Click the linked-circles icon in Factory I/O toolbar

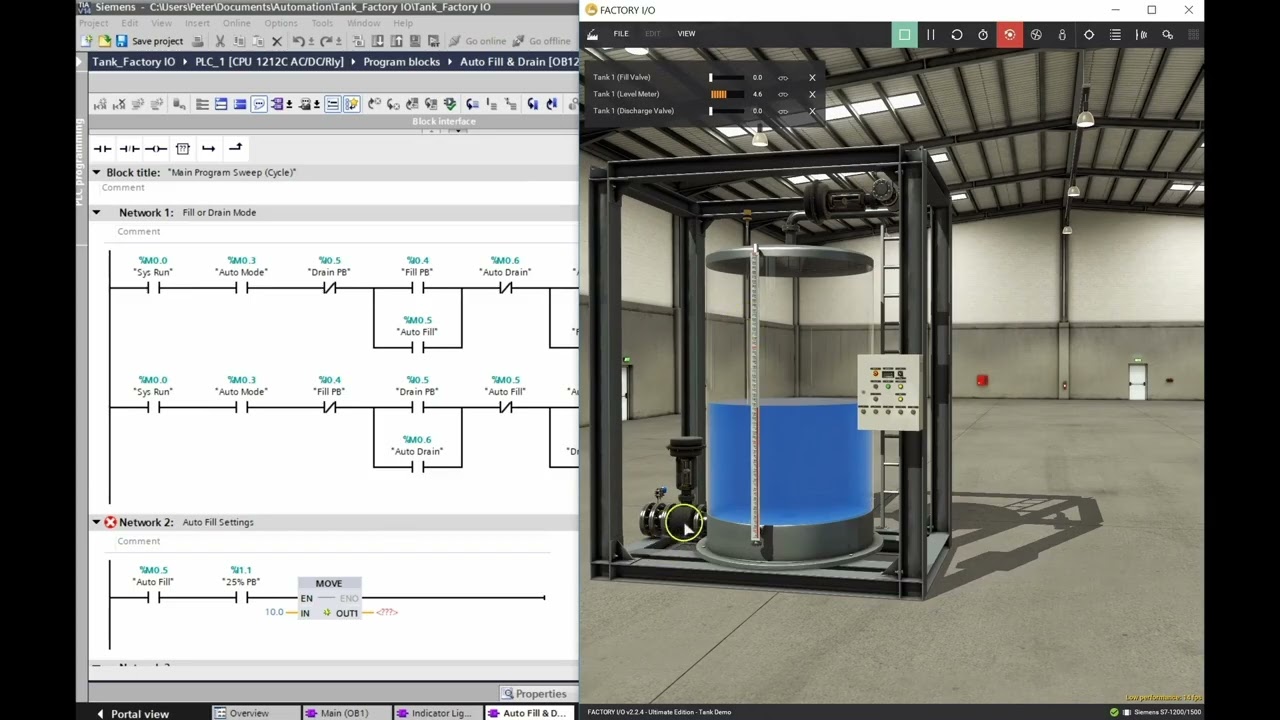click(x=1167, y=34)
